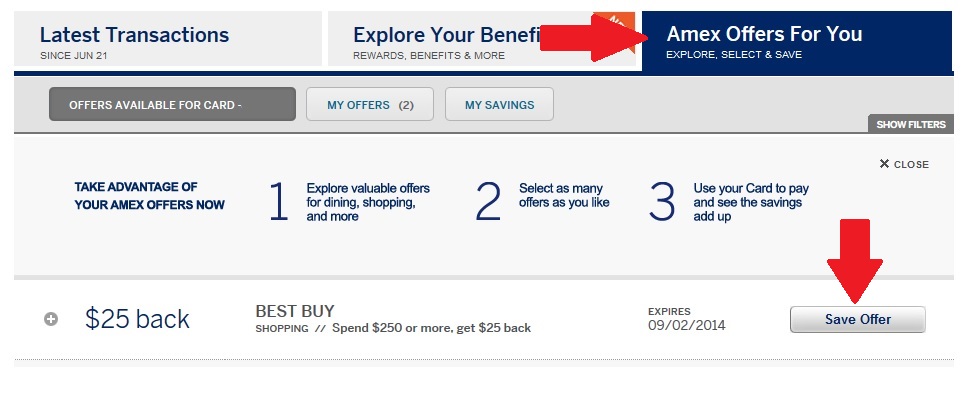
Task: Click the $25 back offer amount
Action: click(x=137, y=319)
